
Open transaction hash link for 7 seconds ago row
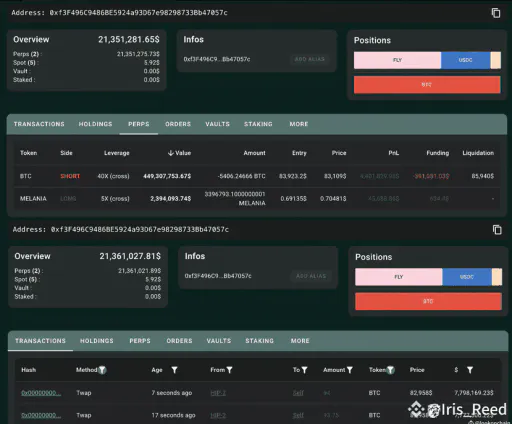click(x=41, y=393)
